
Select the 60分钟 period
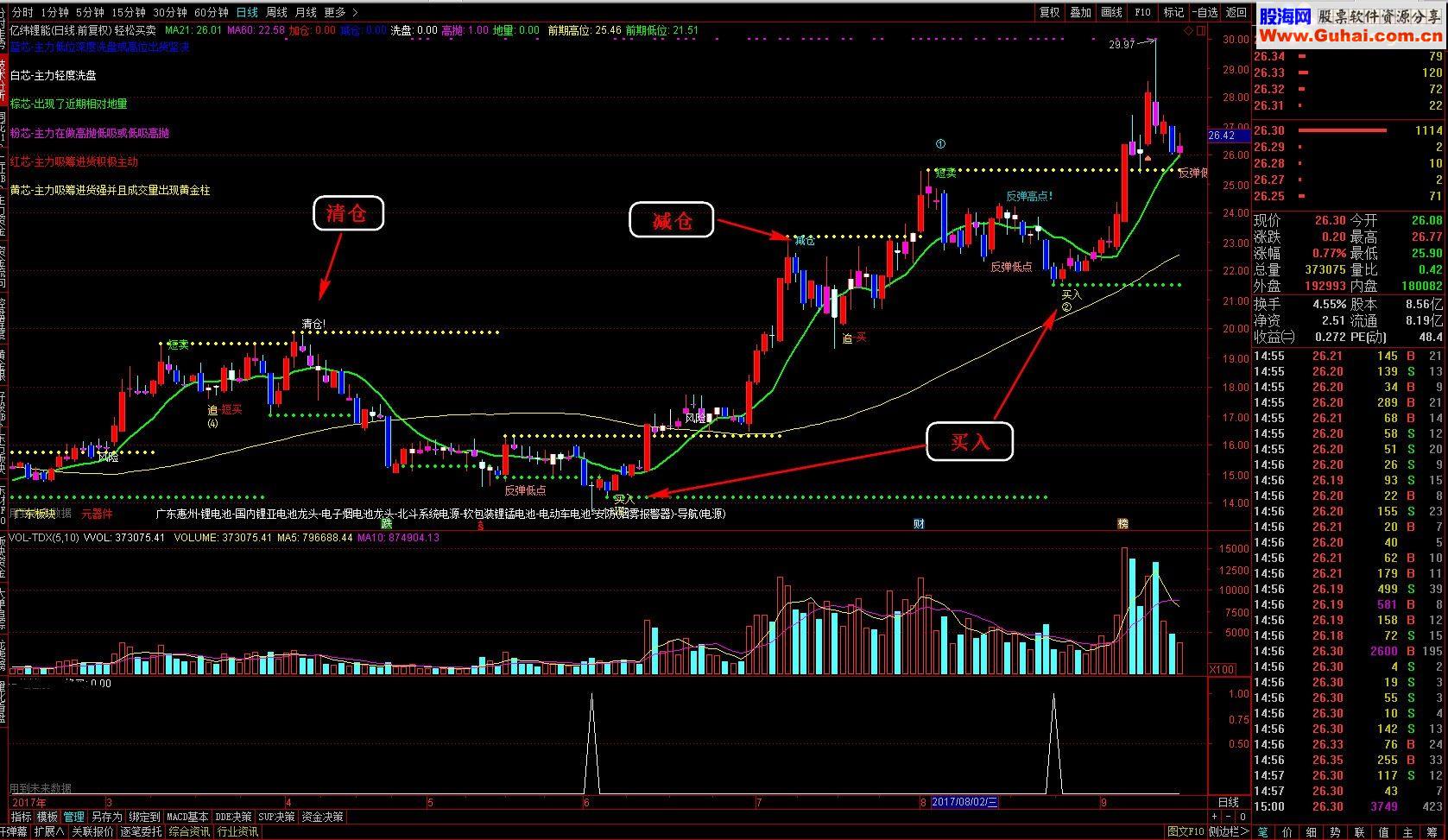(212, 12)
